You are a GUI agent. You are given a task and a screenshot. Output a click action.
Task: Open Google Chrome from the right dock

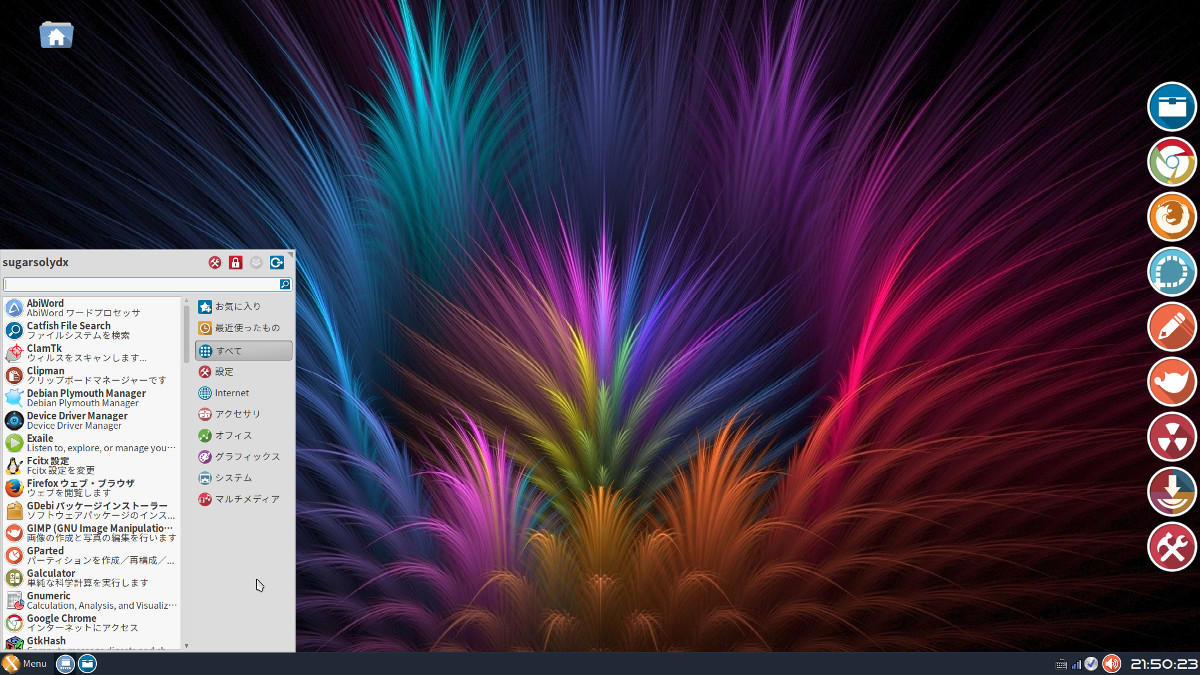click(x=1172, y=162)
